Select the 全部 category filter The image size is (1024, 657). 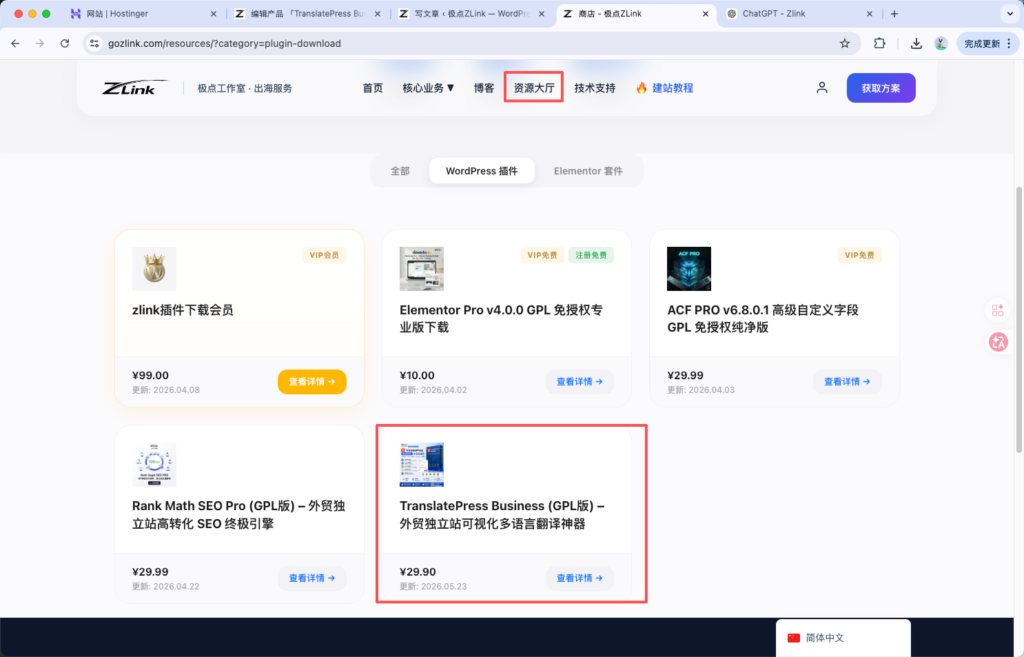point(400,171)
